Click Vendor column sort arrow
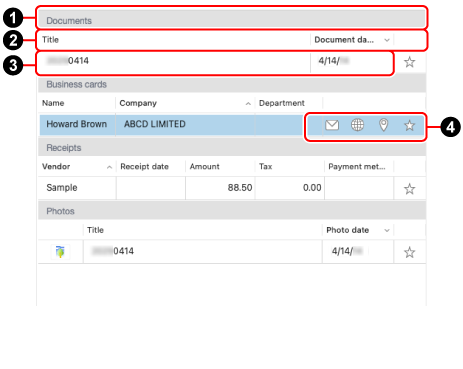The height and width of the screenshot is (369, 463). (x=109, y=167)
